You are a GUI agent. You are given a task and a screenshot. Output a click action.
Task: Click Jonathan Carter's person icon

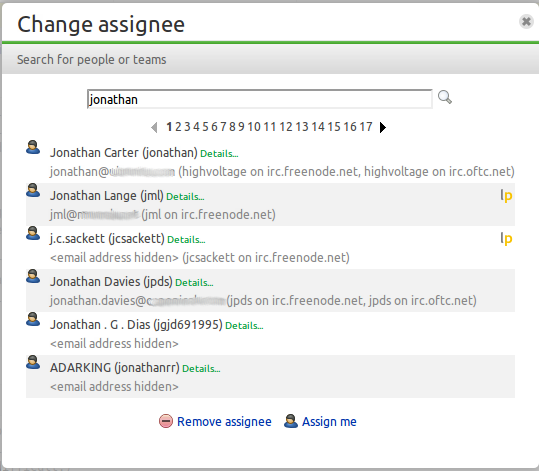pyautogui.click(x=33, y=147)
